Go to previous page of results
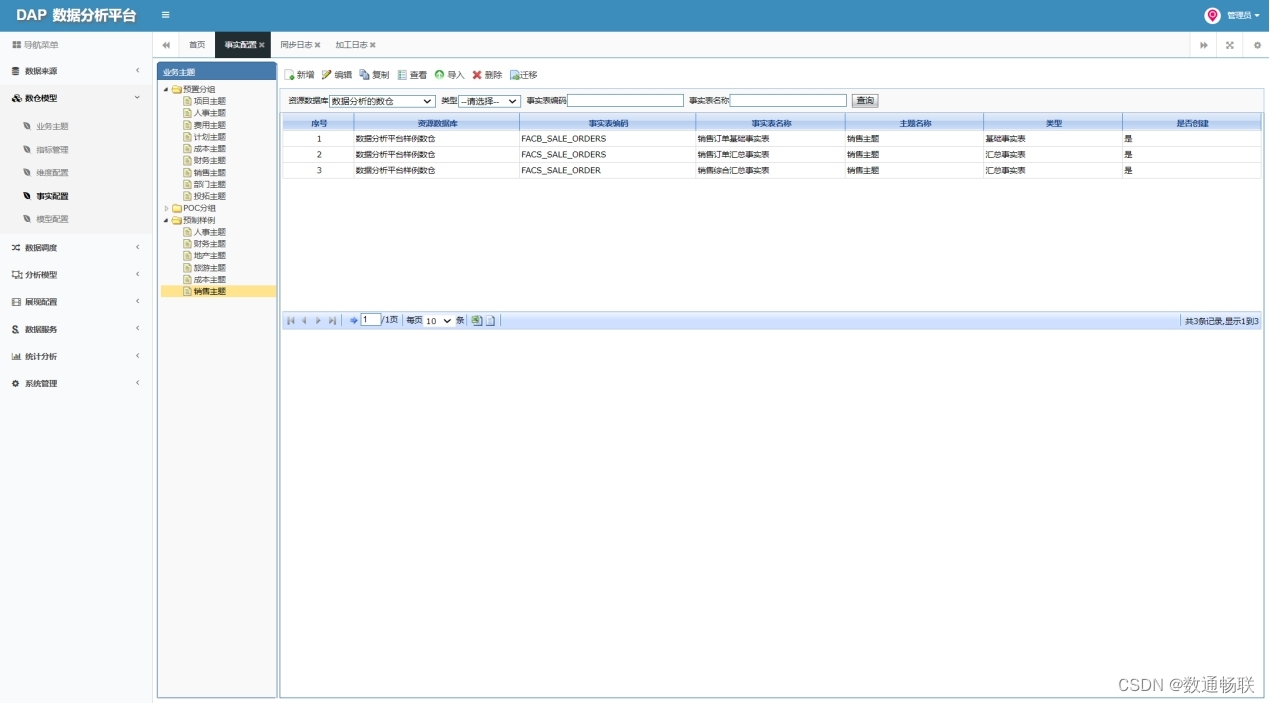This screenshot has height=703, width=1270. 305,321
